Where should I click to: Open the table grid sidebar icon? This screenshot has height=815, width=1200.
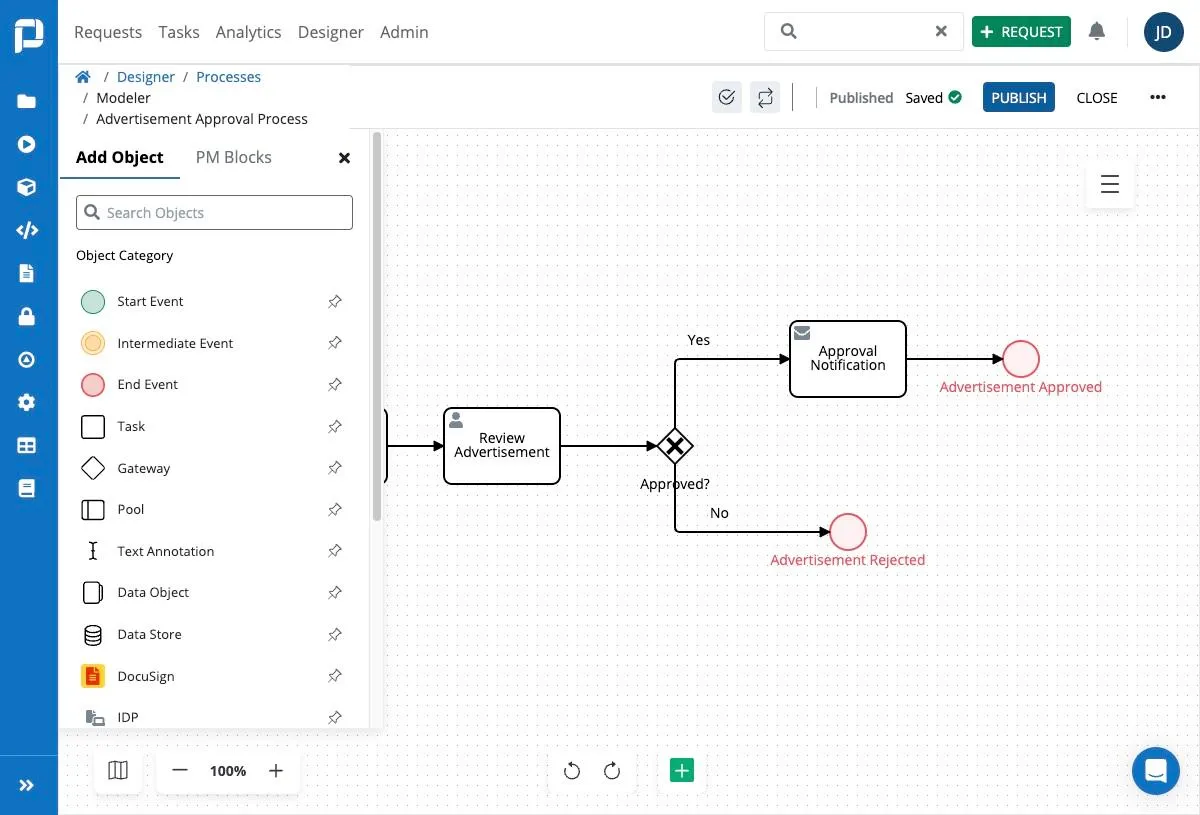(x=27, y=446)
